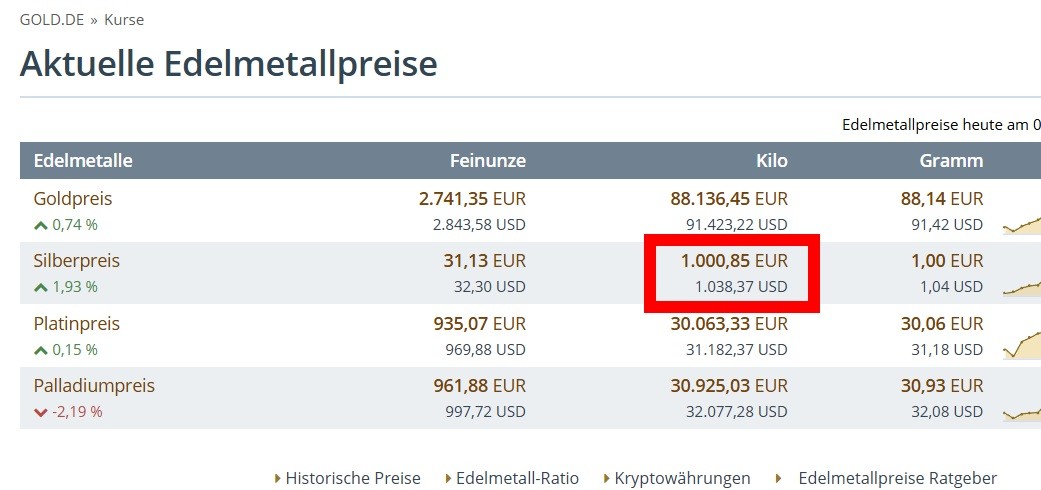The width and height of the screenshot is (1041, 490).
Task: Click the Kurse breadcrumb item
Action: [x=124, y=20]
